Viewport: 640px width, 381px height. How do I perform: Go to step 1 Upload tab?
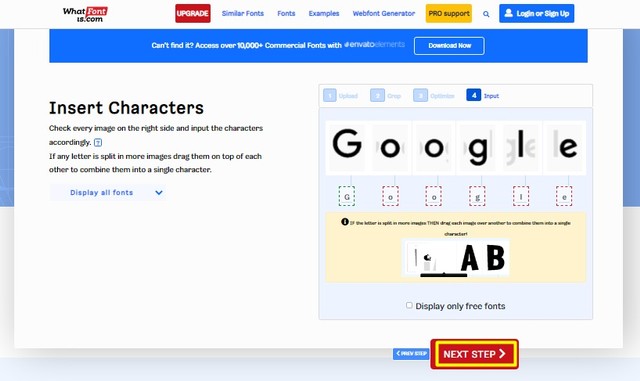340,96
